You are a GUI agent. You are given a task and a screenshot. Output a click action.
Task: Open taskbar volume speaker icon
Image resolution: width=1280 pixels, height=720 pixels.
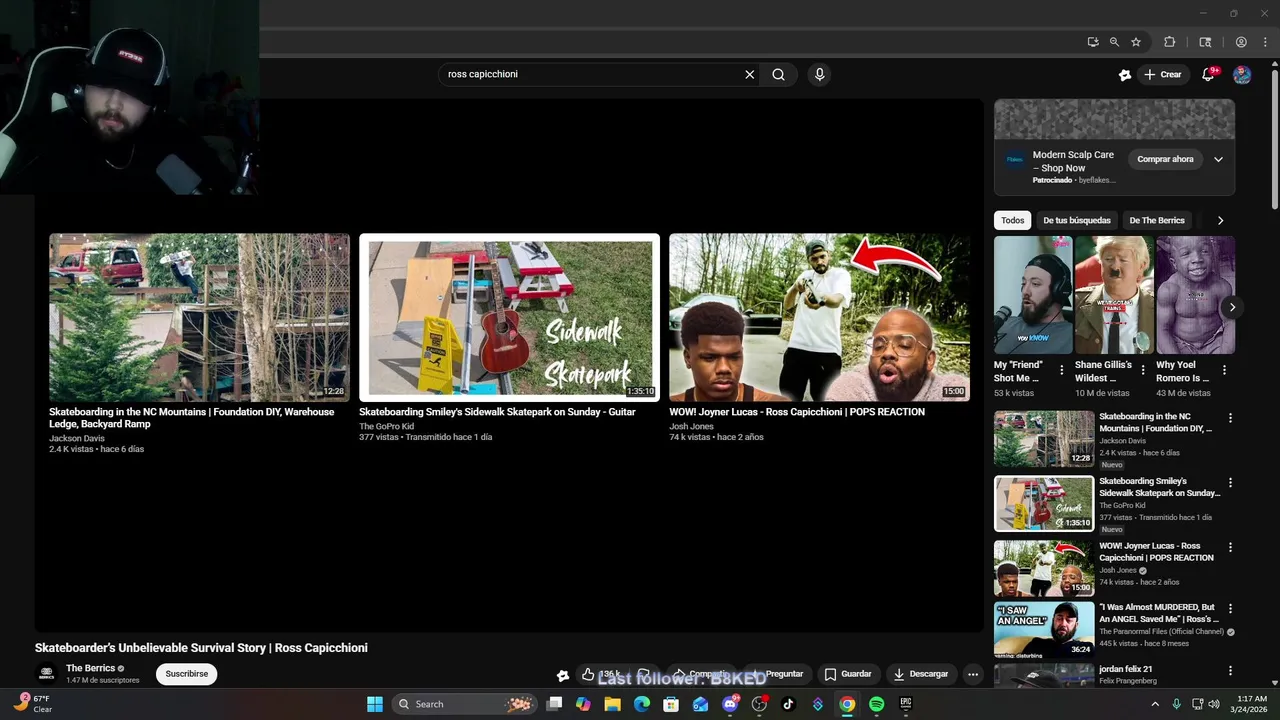(x=1214, y=704)
